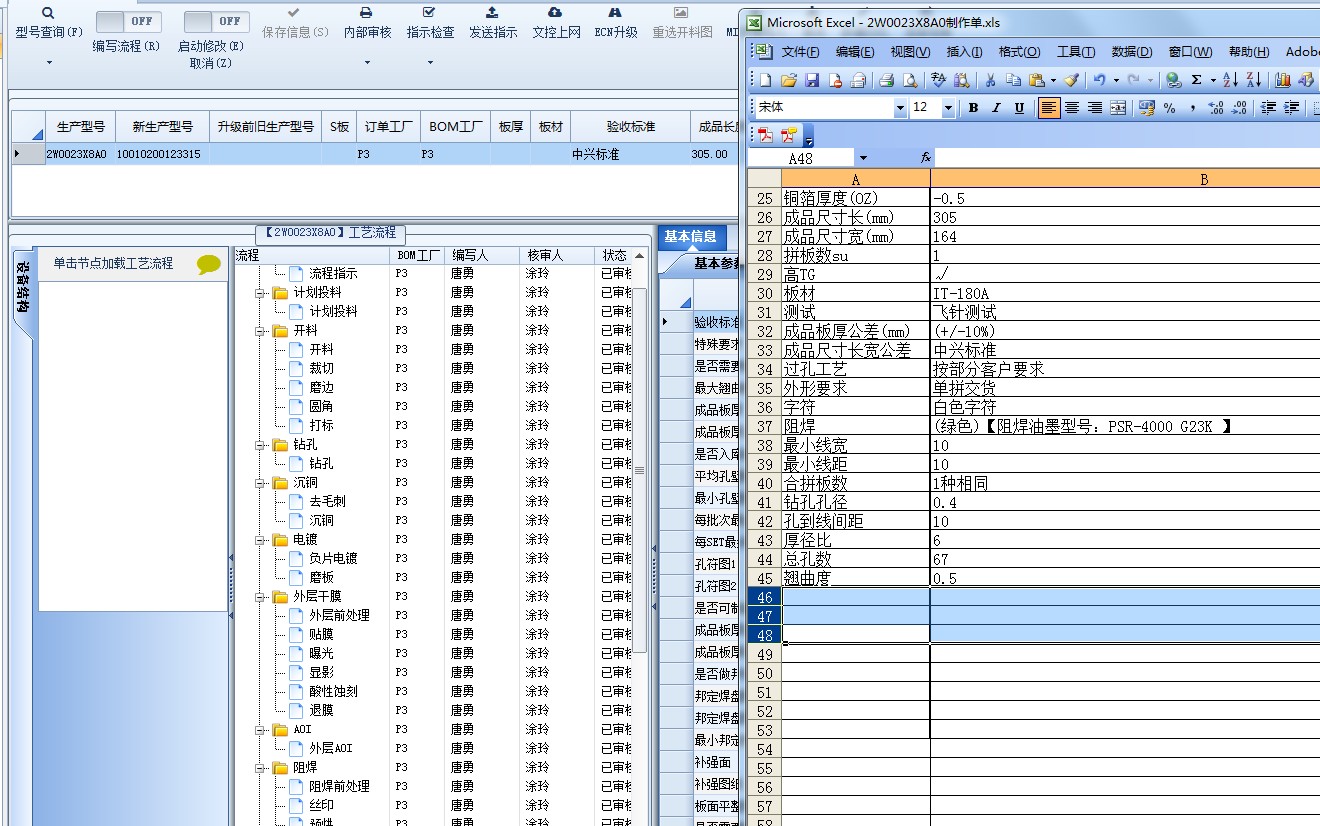Click Excel Chart Wizard icon
This screenshot has height=826, width=1320.
(x=1283, y=80)
